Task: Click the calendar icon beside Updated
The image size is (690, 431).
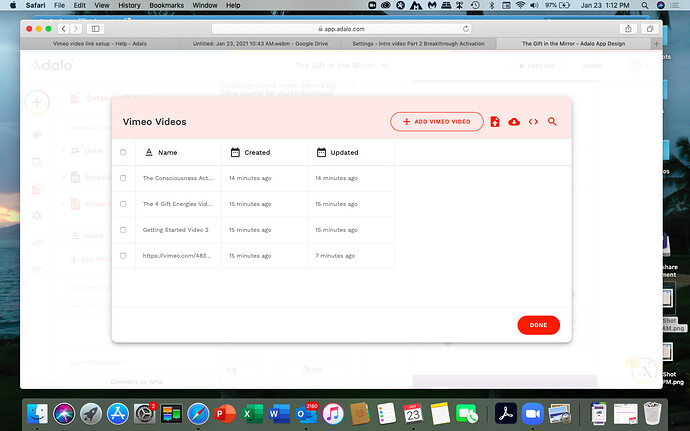Action: pos(322,152)
